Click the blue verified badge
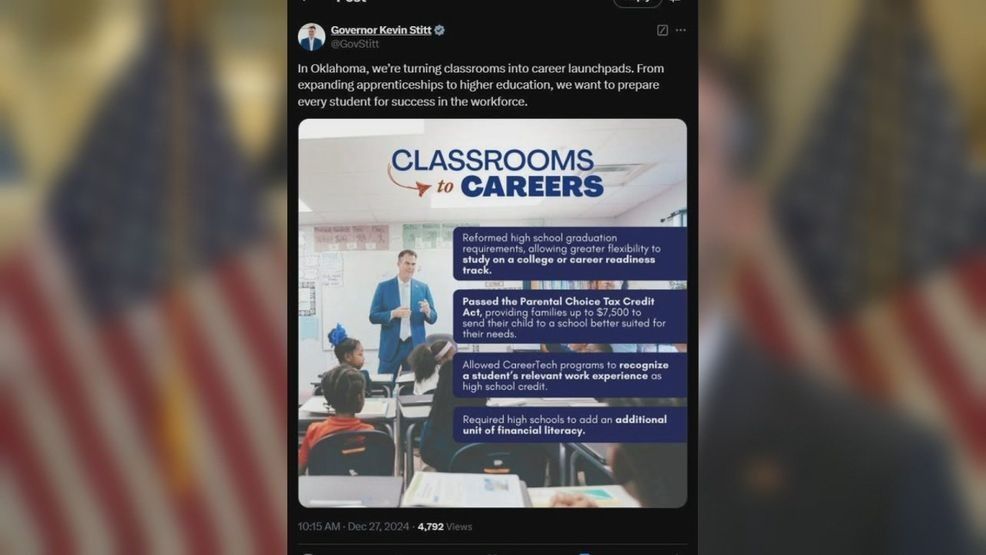986x555 pixels. pyautogui.click(x=440, y=30)
